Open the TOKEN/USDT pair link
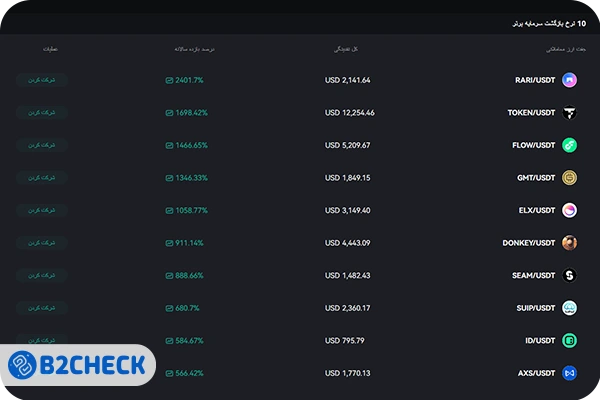The width and height of the screenshot is (600, 400). coord(531,113)
